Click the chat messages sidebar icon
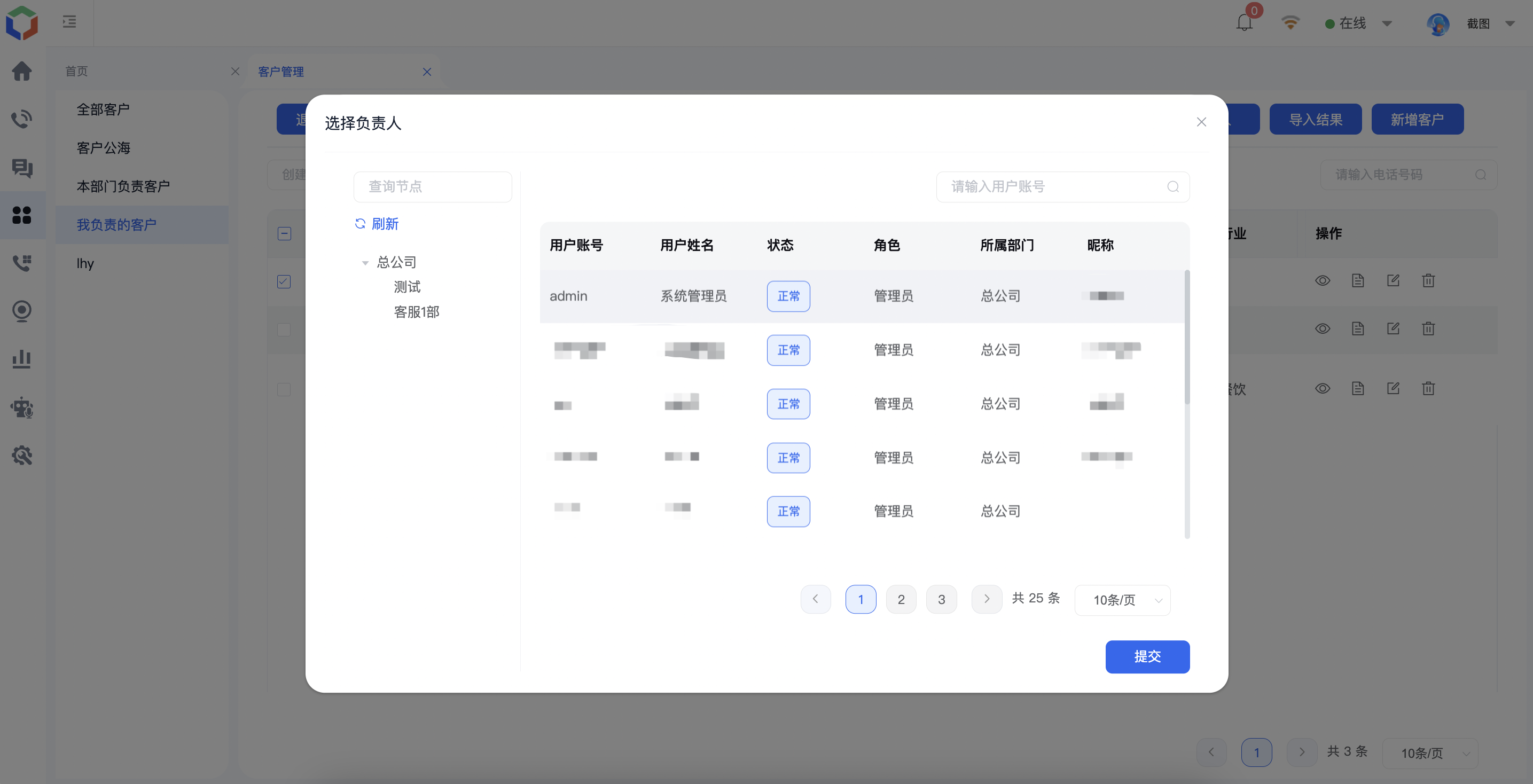1533x784 pixels. click(22, 168)
